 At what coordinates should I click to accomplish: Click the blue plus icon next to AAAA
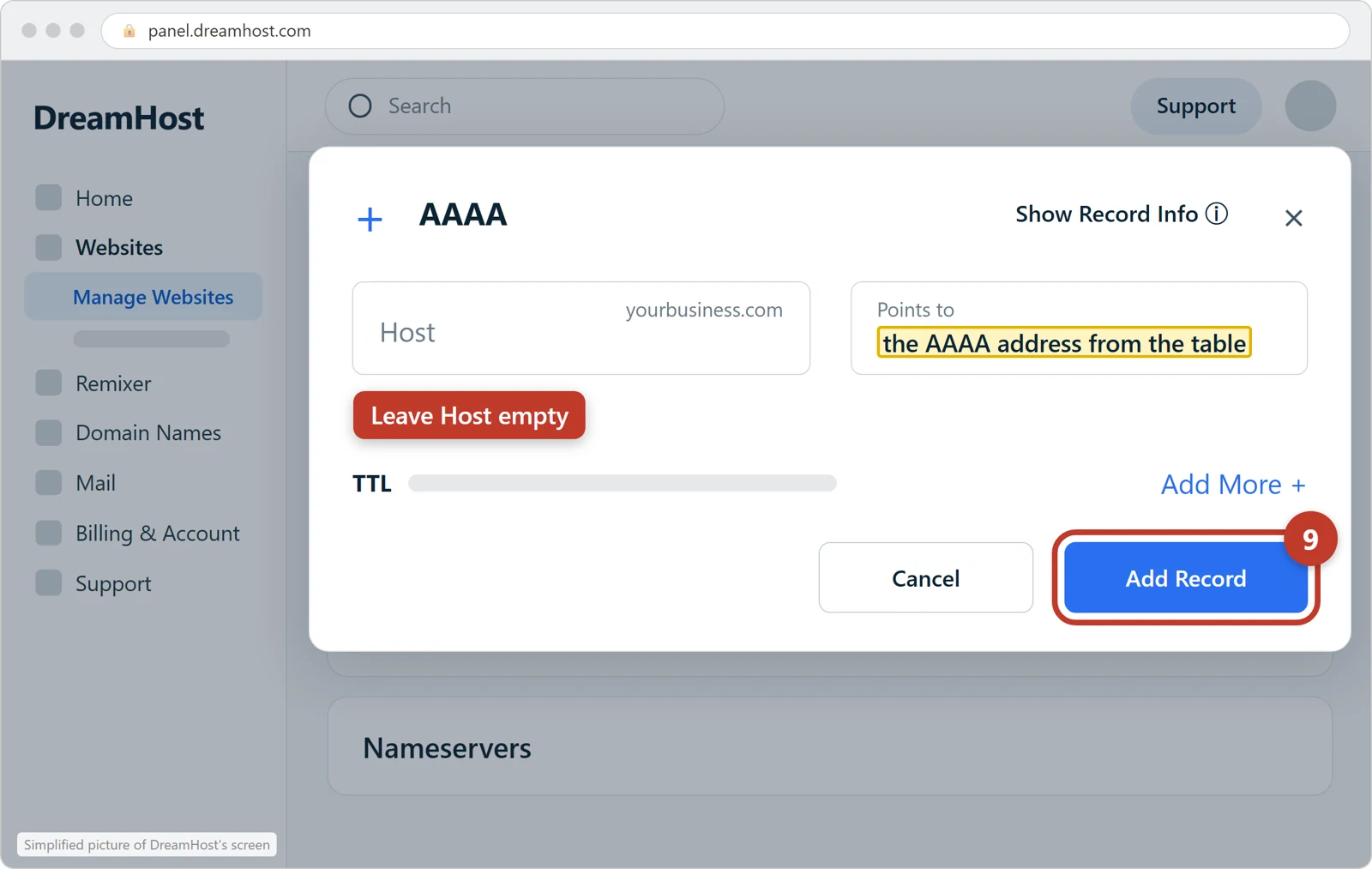370,219
